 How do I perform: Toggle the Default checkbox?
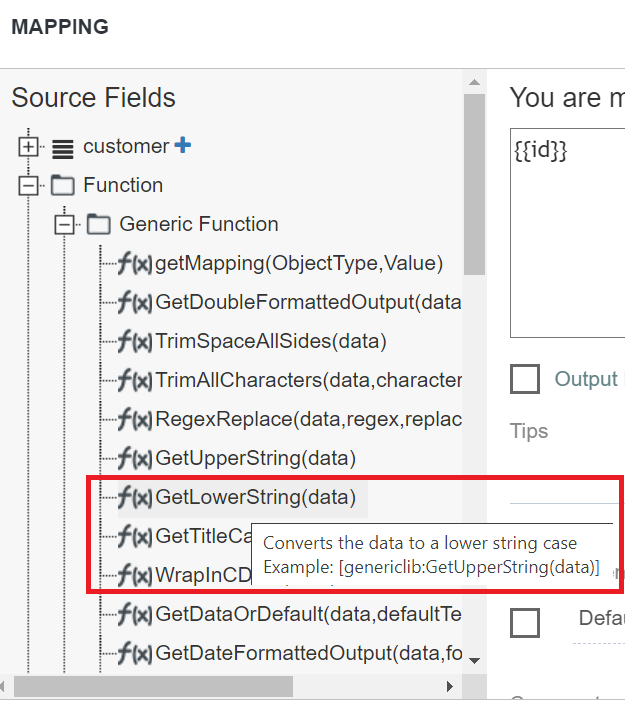525,623
